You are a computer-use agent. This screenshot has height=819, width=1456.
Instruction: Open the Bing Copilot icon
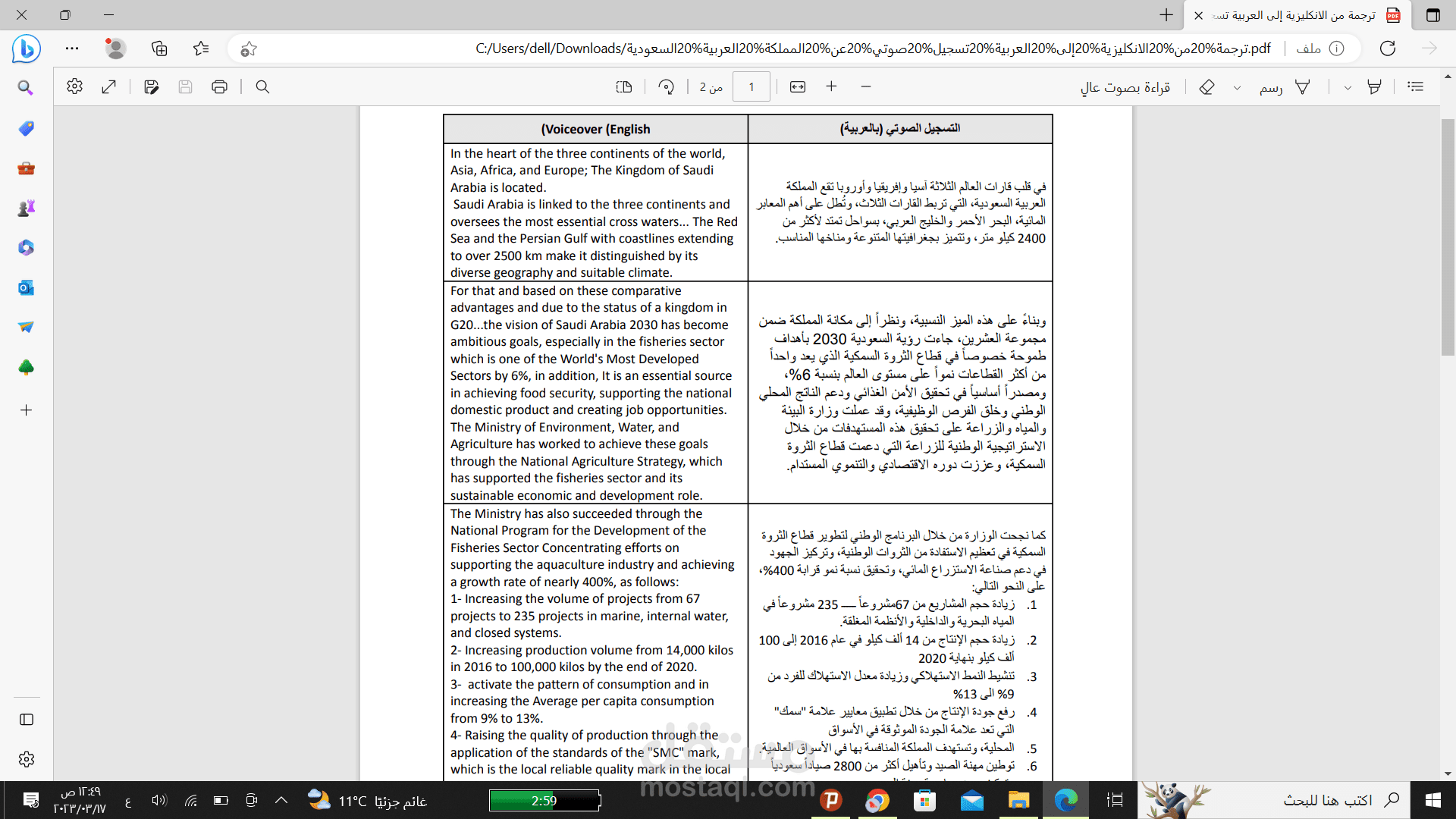pyautogui.click(x=26, y=49)
